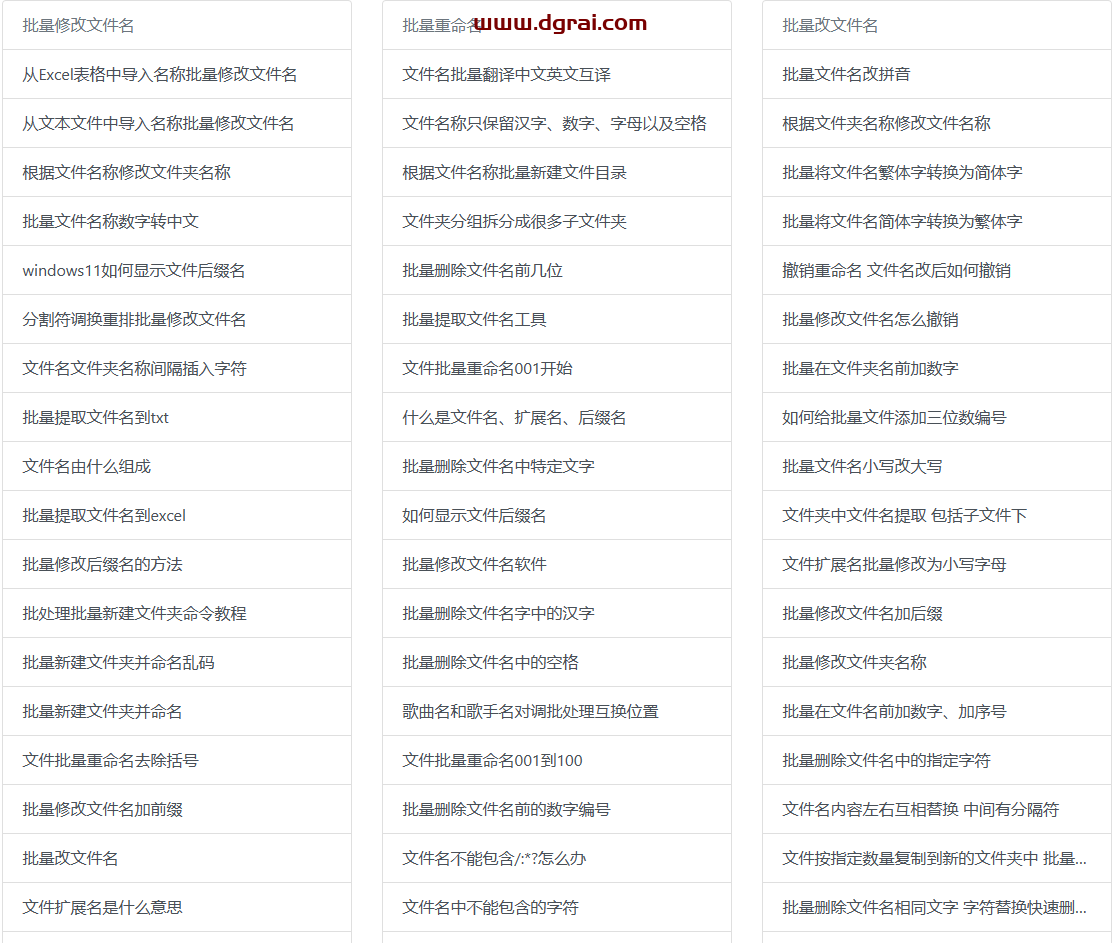Select 批量提取文件名到txt link
Image resolution: width=1117 pixels, height=943 pixels.
tap(95, 417)
